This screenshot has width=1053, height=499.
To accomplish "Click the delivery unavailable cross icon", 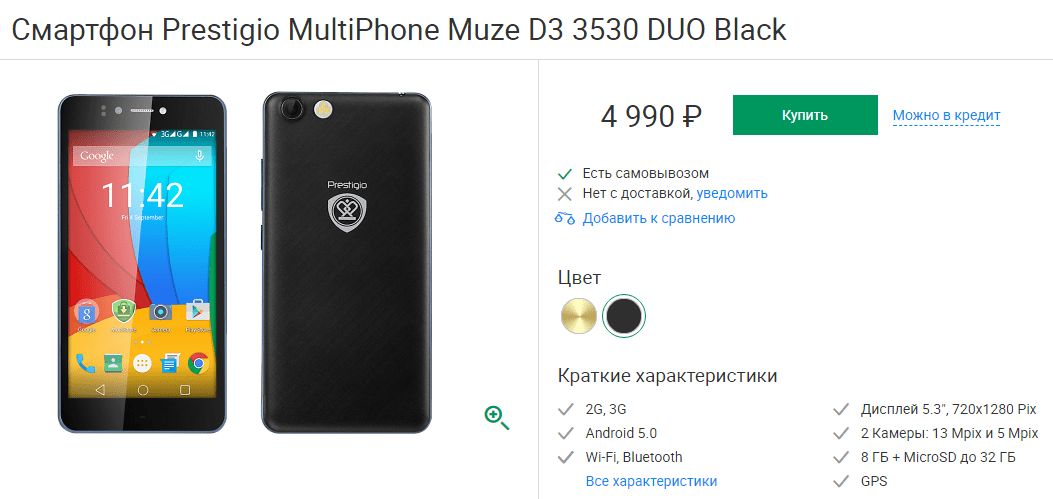I will pos(565,194).
